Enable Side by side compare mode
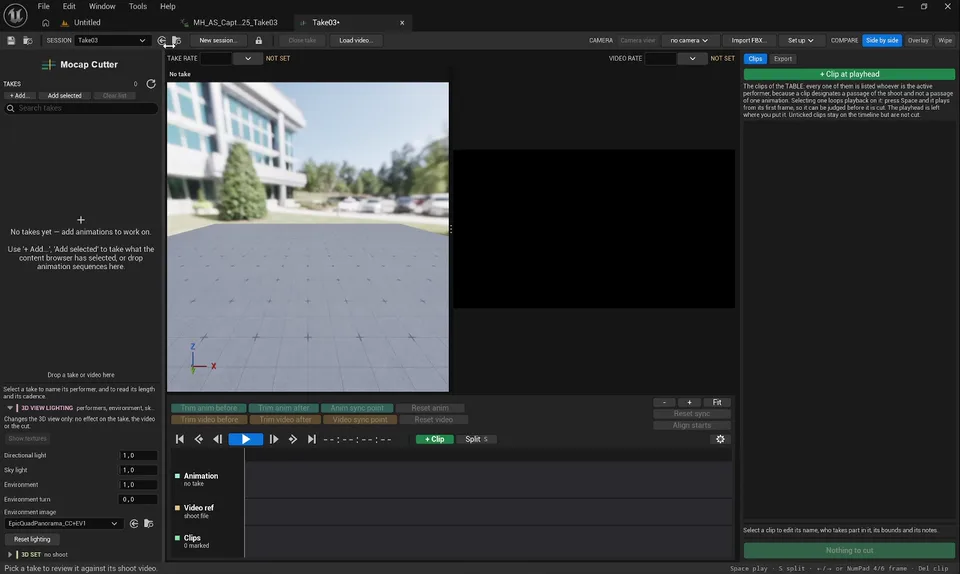This screenshot has height=574, width=960. (882, 40)
